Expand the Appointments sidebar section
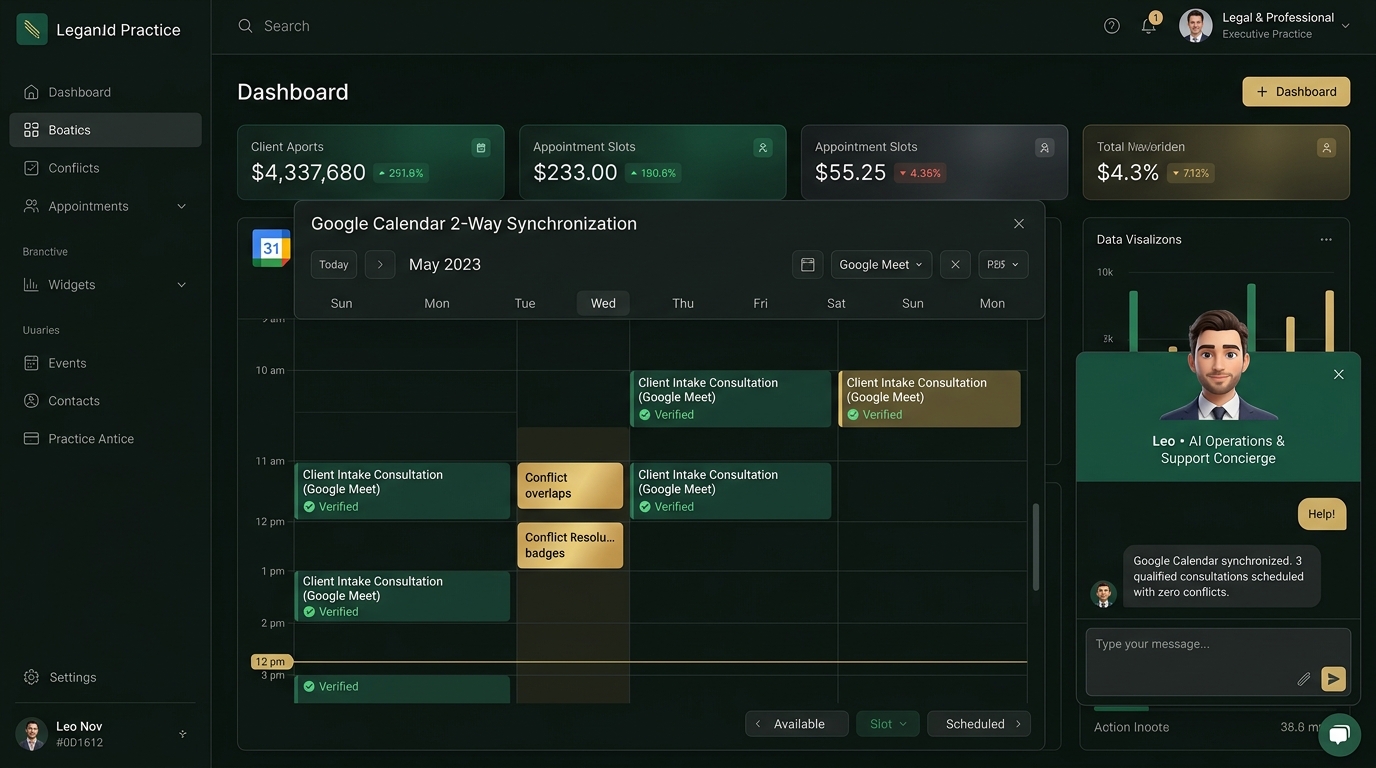Viewport: 1376px width, 768px height. click(x=182, y=207)
